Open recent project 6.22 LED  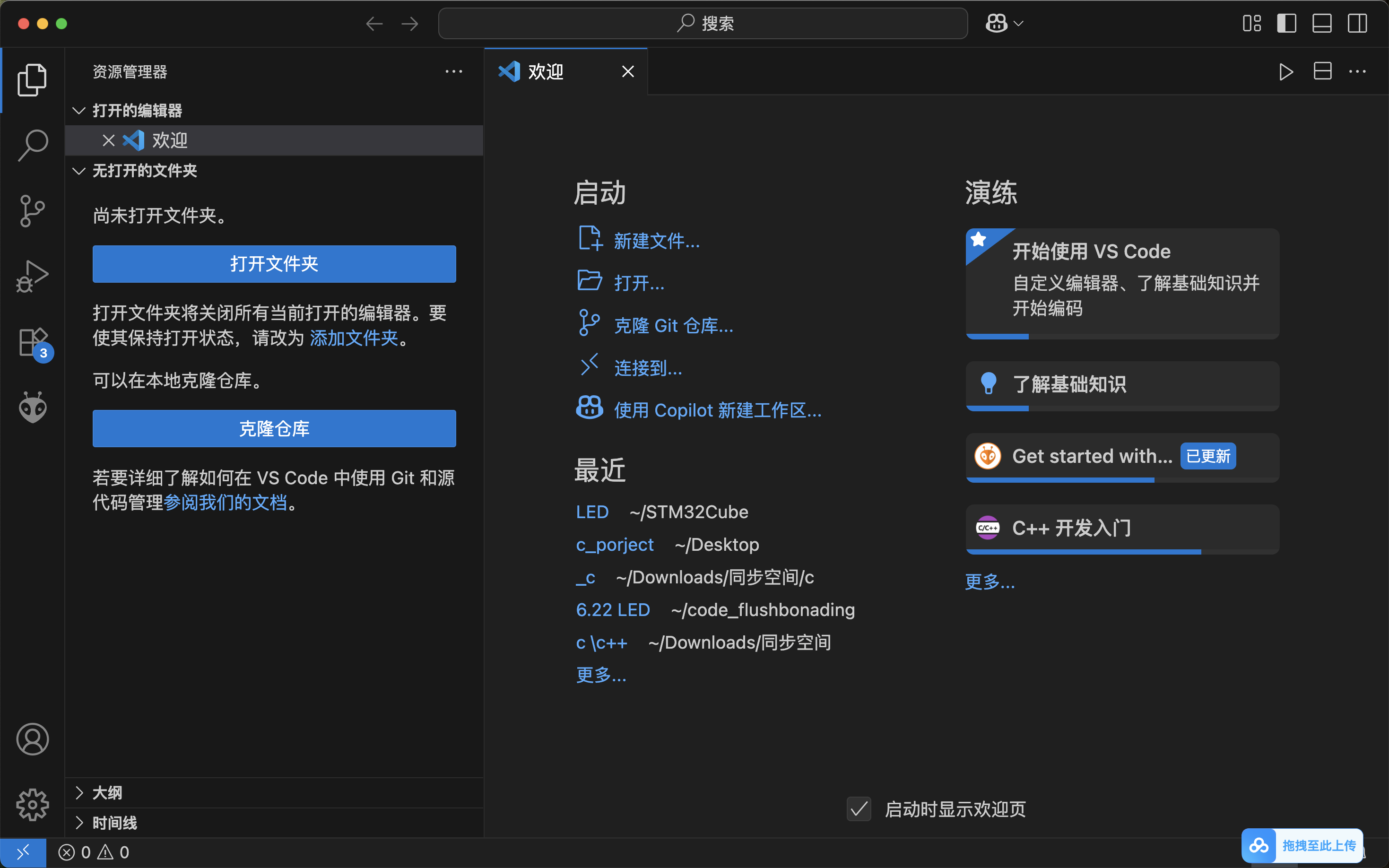tap(613, 610)
